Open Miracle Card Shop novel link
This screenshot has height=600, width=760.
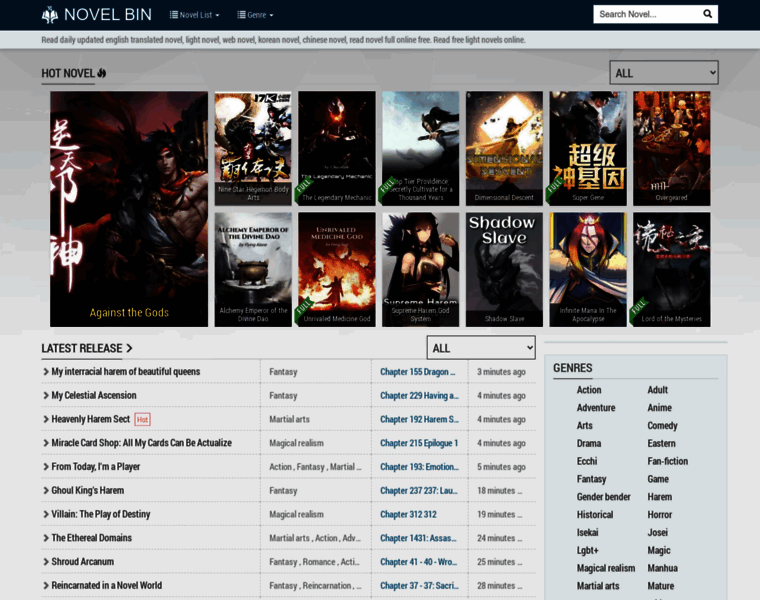[142, 443]
